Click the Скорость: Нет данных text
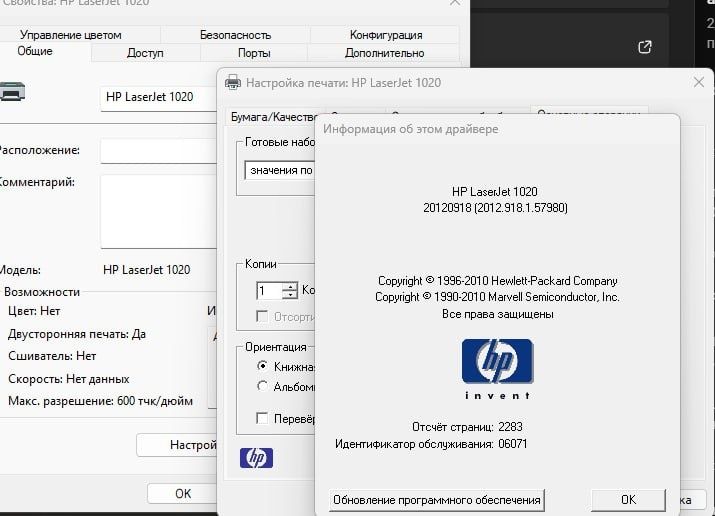This screenshot has width=715, height=516. point(68,379)
